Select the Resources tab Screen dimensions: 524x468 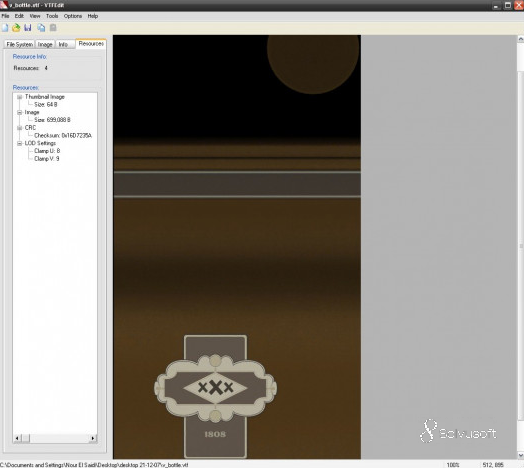click(91, 44)
